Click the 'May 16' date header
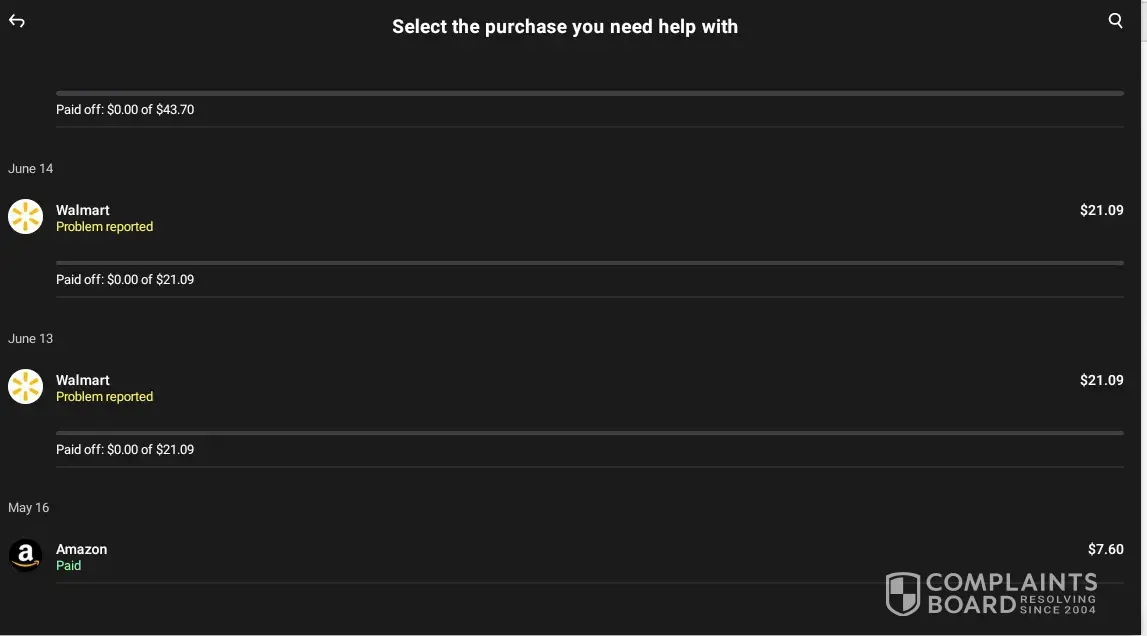 tap(28, 508)
